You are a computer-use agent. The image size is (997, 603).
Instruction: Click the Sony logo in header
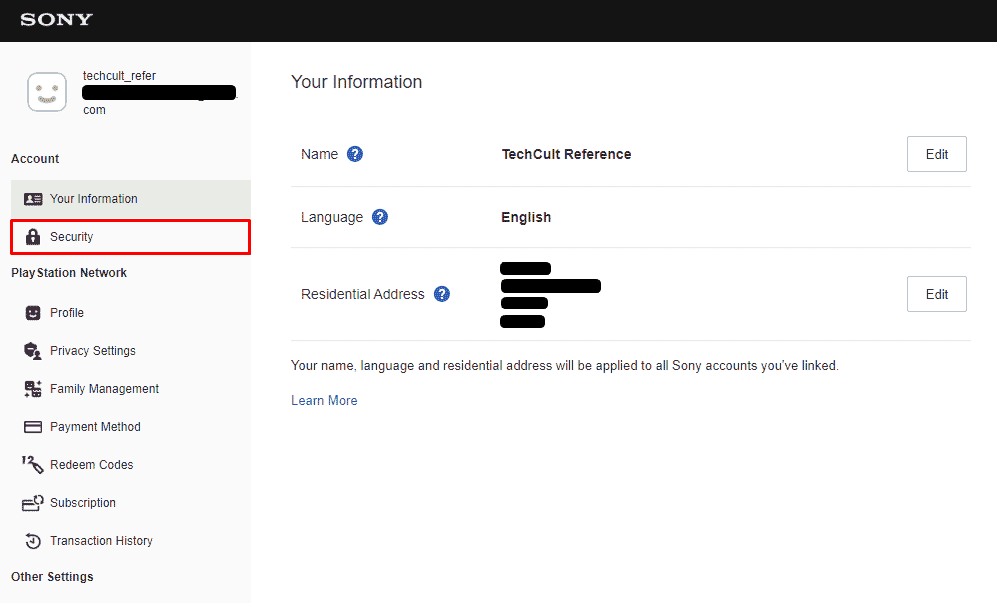(57, 20)
